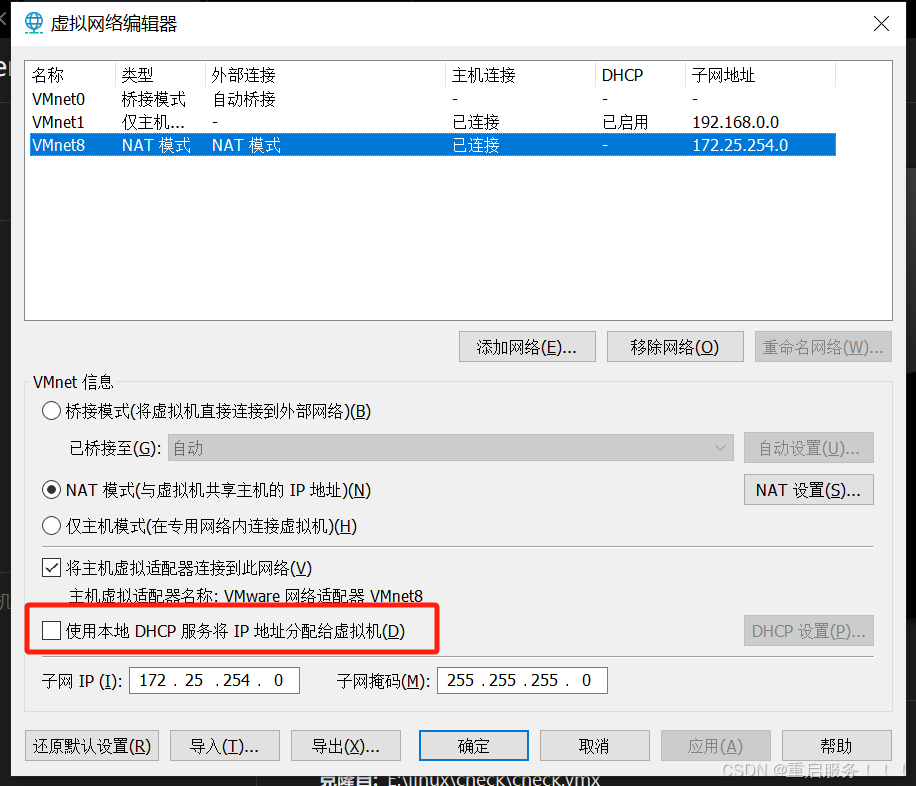
Task: Open NAT 设置(S)... button
Action: point(809,490)
